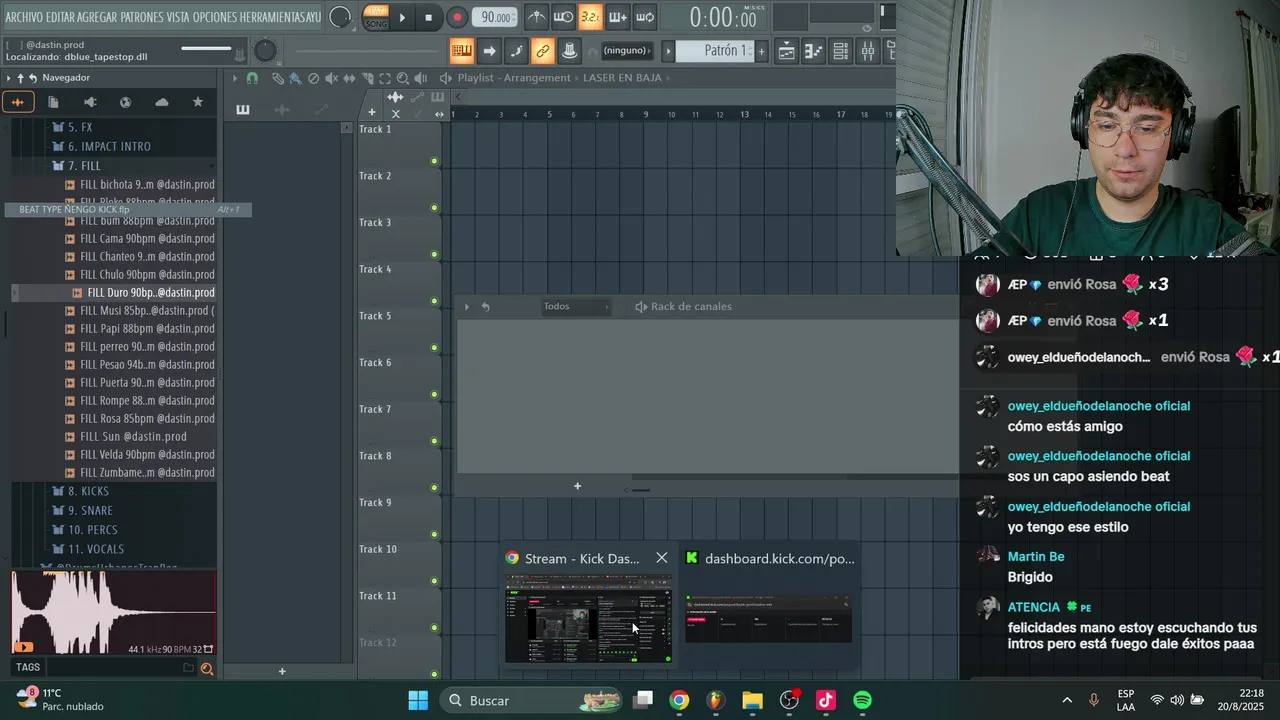Screen dimensions: 1280x720
Task: Click the arrow step-edit icon
Action: pos(489,51)
